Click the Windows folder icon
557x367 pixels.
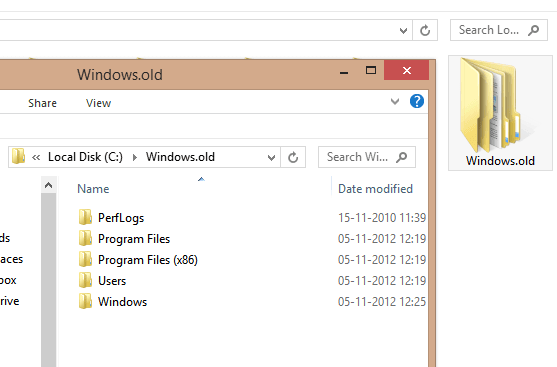pos(85,301)
